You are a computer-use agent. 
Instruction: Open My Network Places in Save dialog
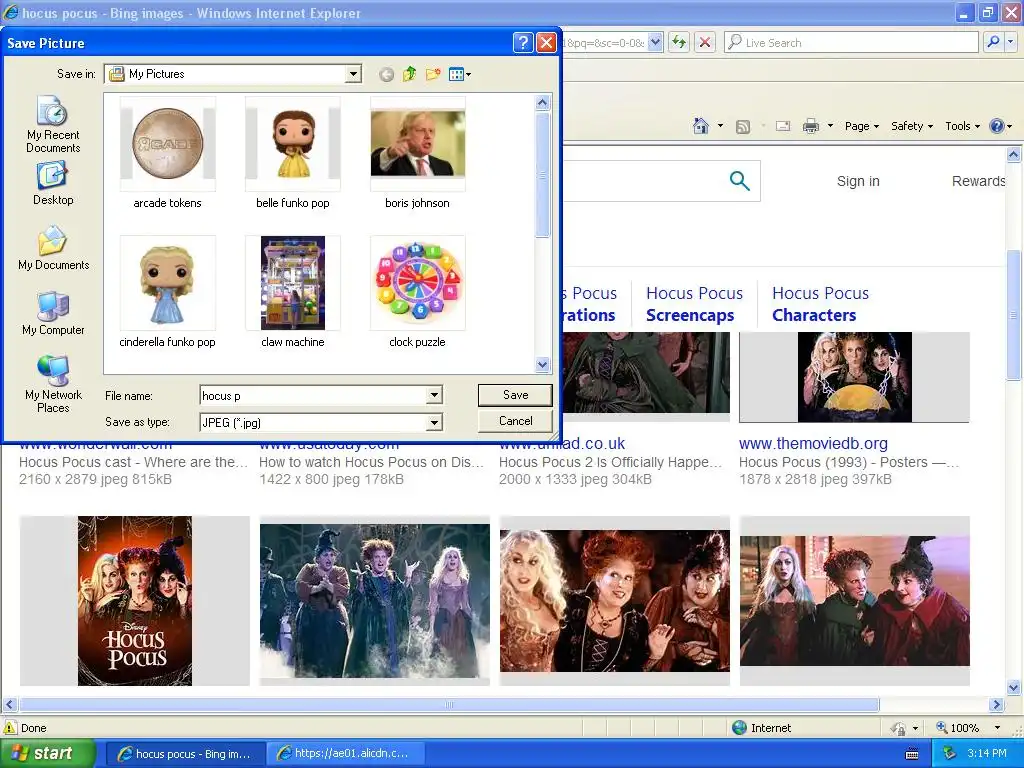click(x=53, y=385)
